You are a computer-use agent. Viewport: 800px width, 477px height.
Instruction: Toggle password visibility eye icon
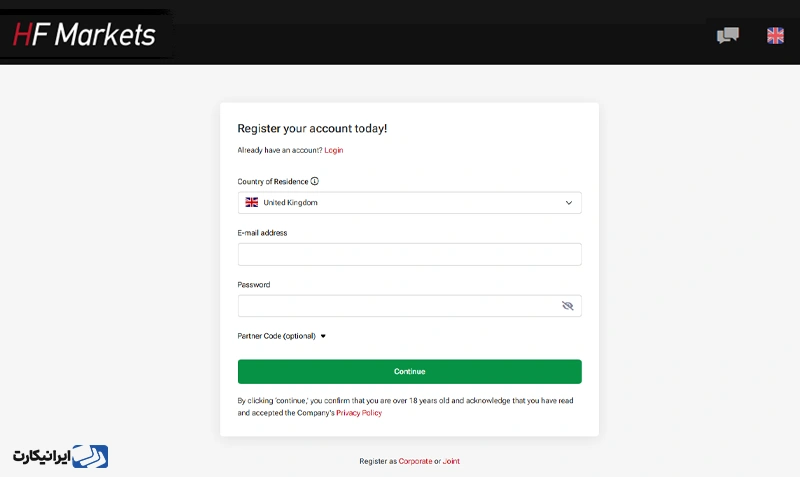coord(567,306)
